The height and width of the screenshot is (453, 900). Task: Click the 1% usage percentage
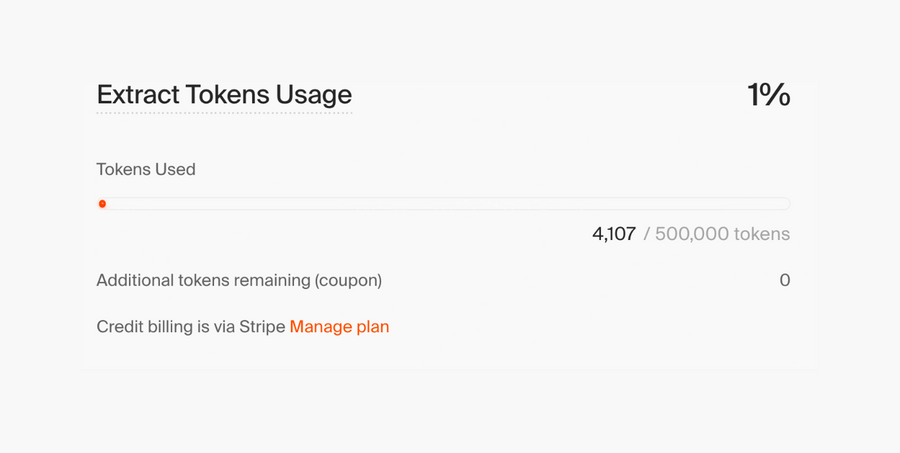pyautogui.click(x=768, y=95)
